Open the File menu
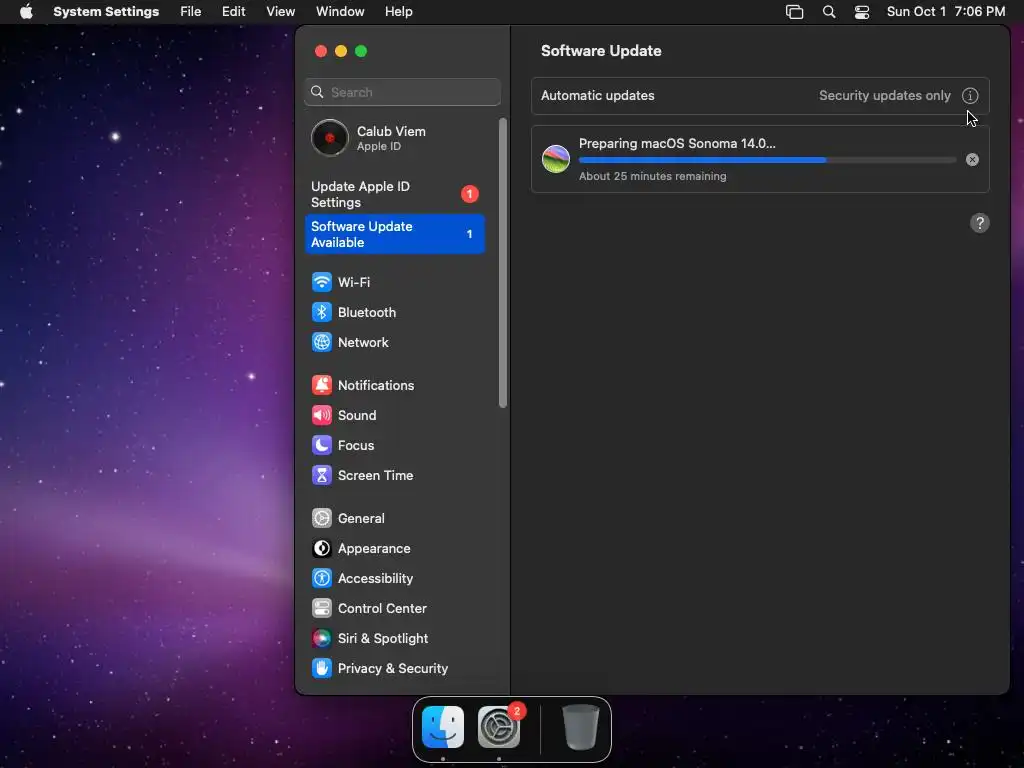The image size is (1024, 768). click(191, 12)
